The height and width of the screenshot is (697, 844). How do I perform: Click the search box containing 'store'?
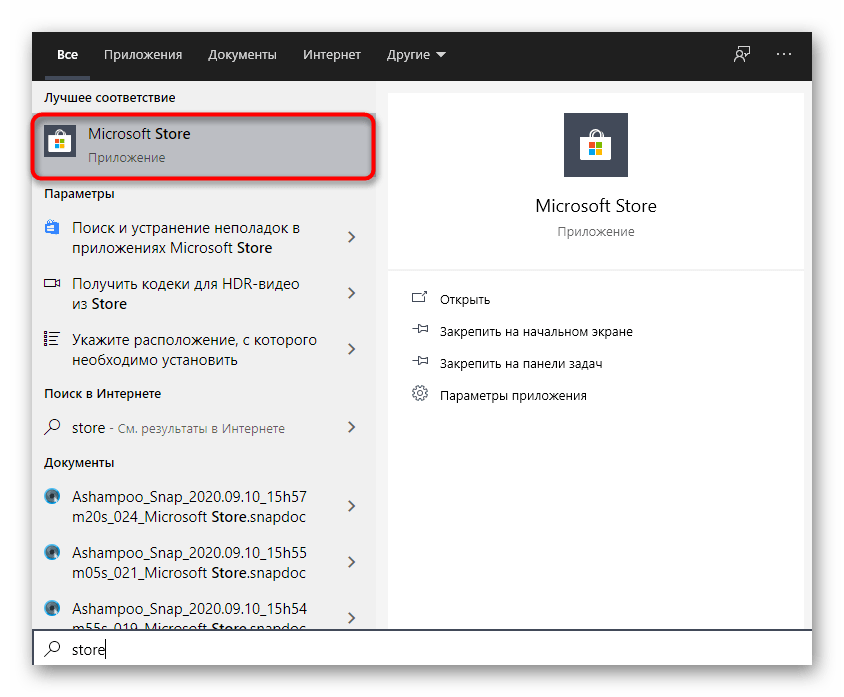[x=420, y=649]
